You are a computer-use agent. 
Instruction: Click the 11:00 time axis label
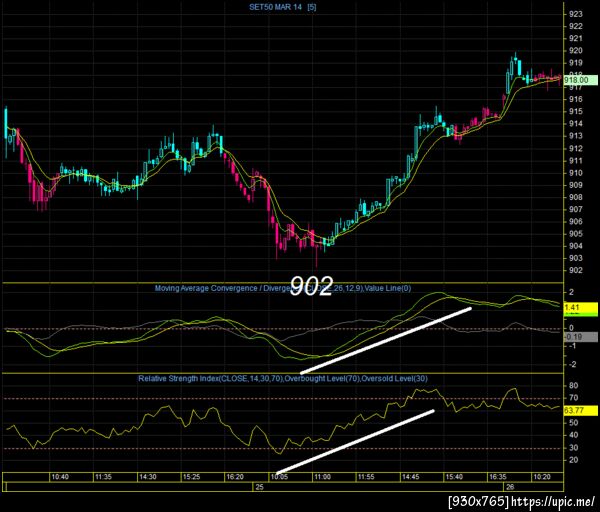322,477
